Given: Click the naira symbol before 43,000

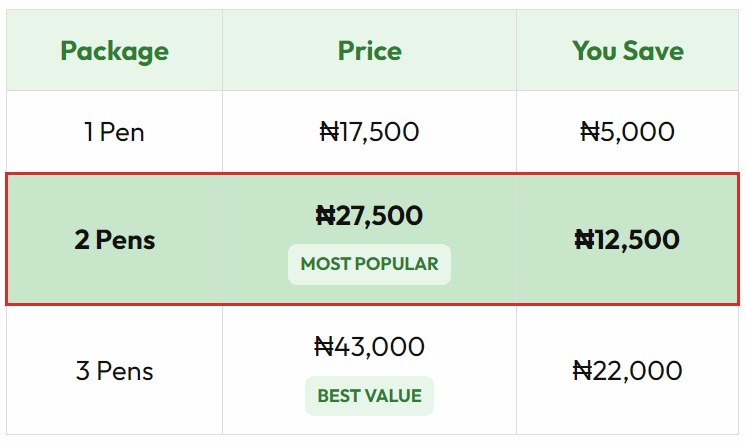Looking at the screenshot, I should pos(324,347).
